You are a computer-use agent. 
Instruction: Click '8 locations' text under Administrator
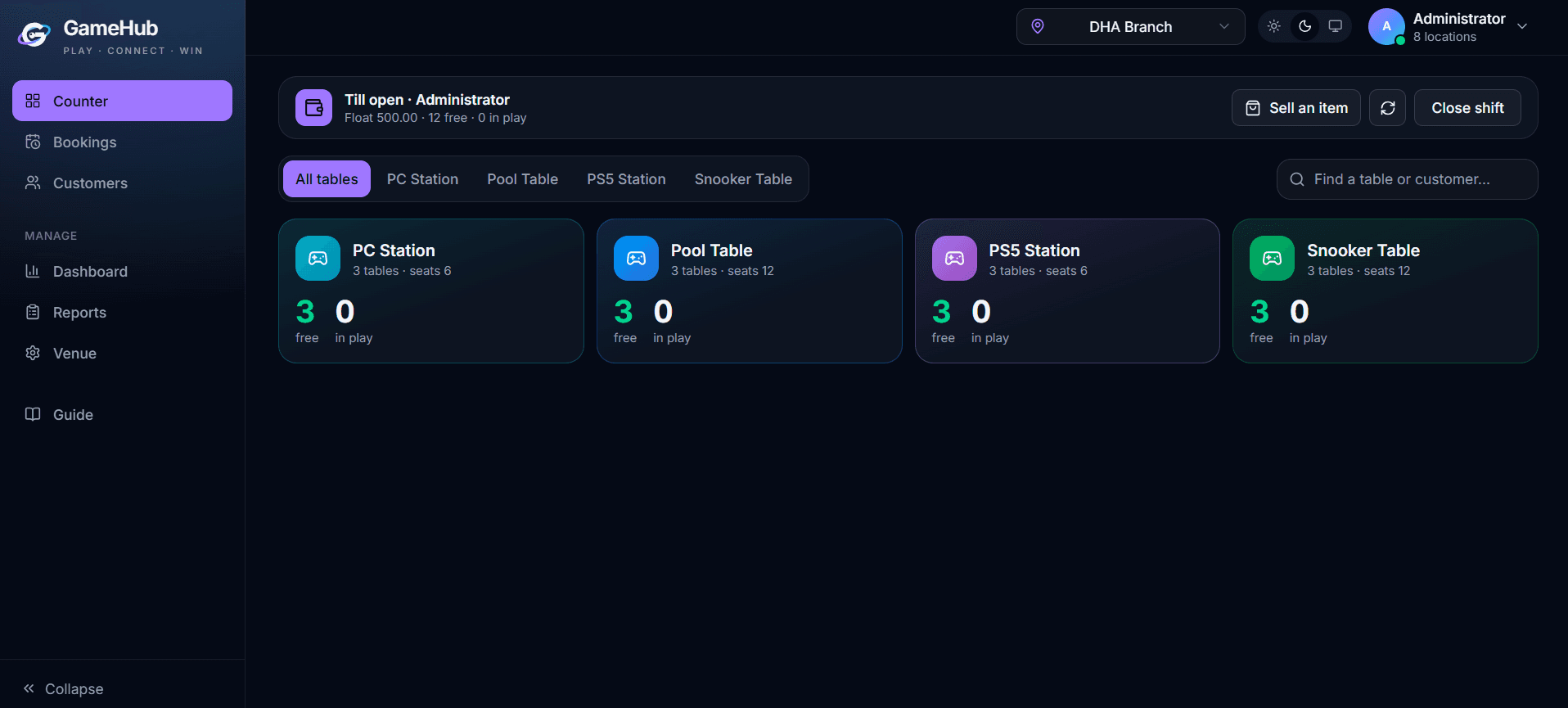(1444, 37)
